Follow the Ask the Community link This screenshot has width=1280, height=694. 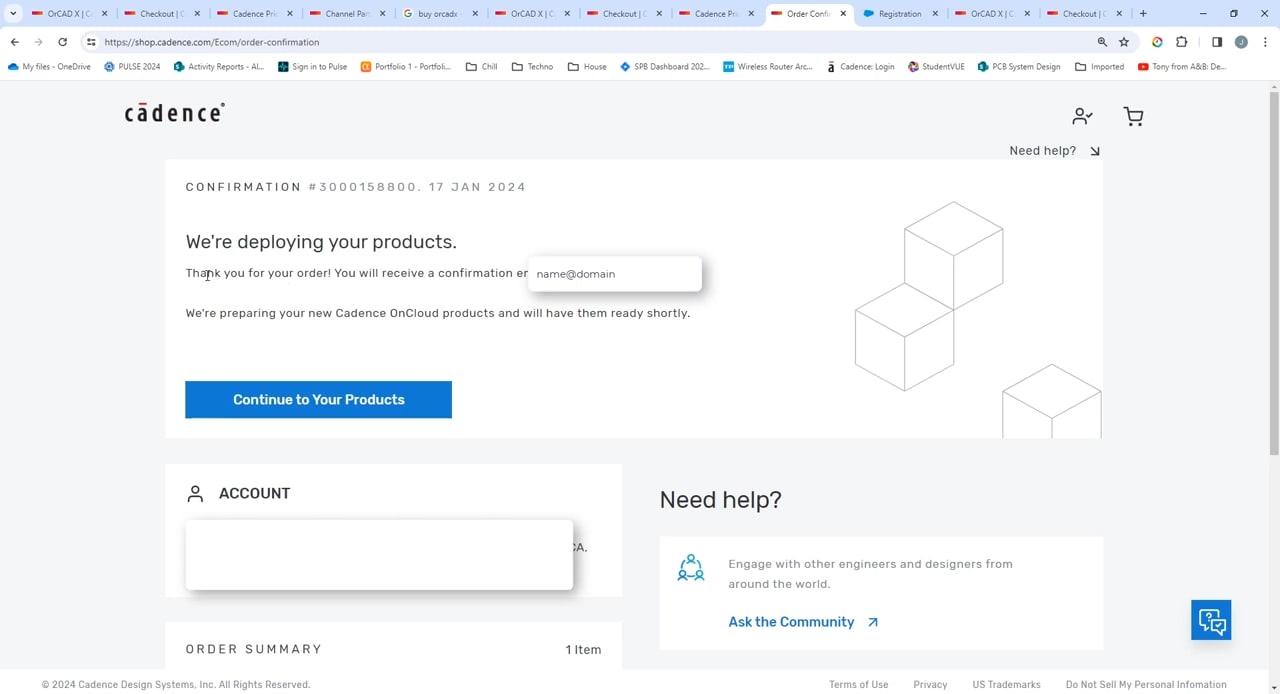click(x=803, y=622)
